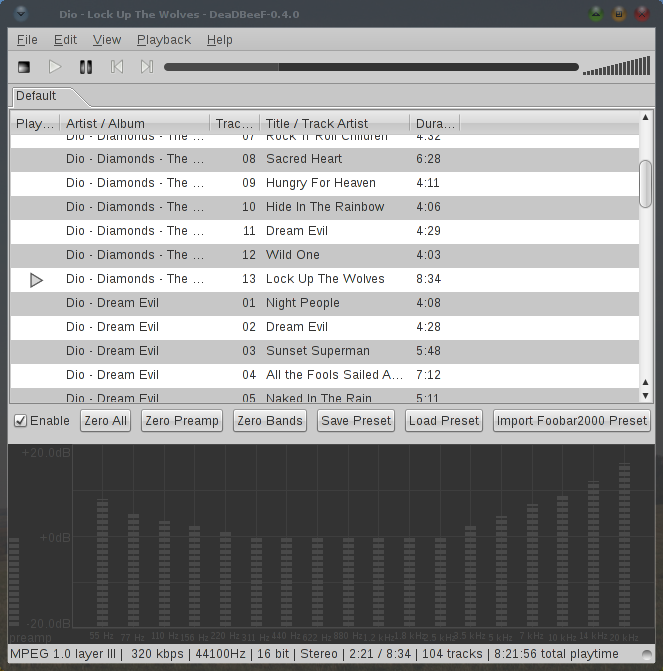This screenshot has height=671, width=663.
Task: Adjust the 3.5 kHz equalizer band
Action: click(470, 576)
